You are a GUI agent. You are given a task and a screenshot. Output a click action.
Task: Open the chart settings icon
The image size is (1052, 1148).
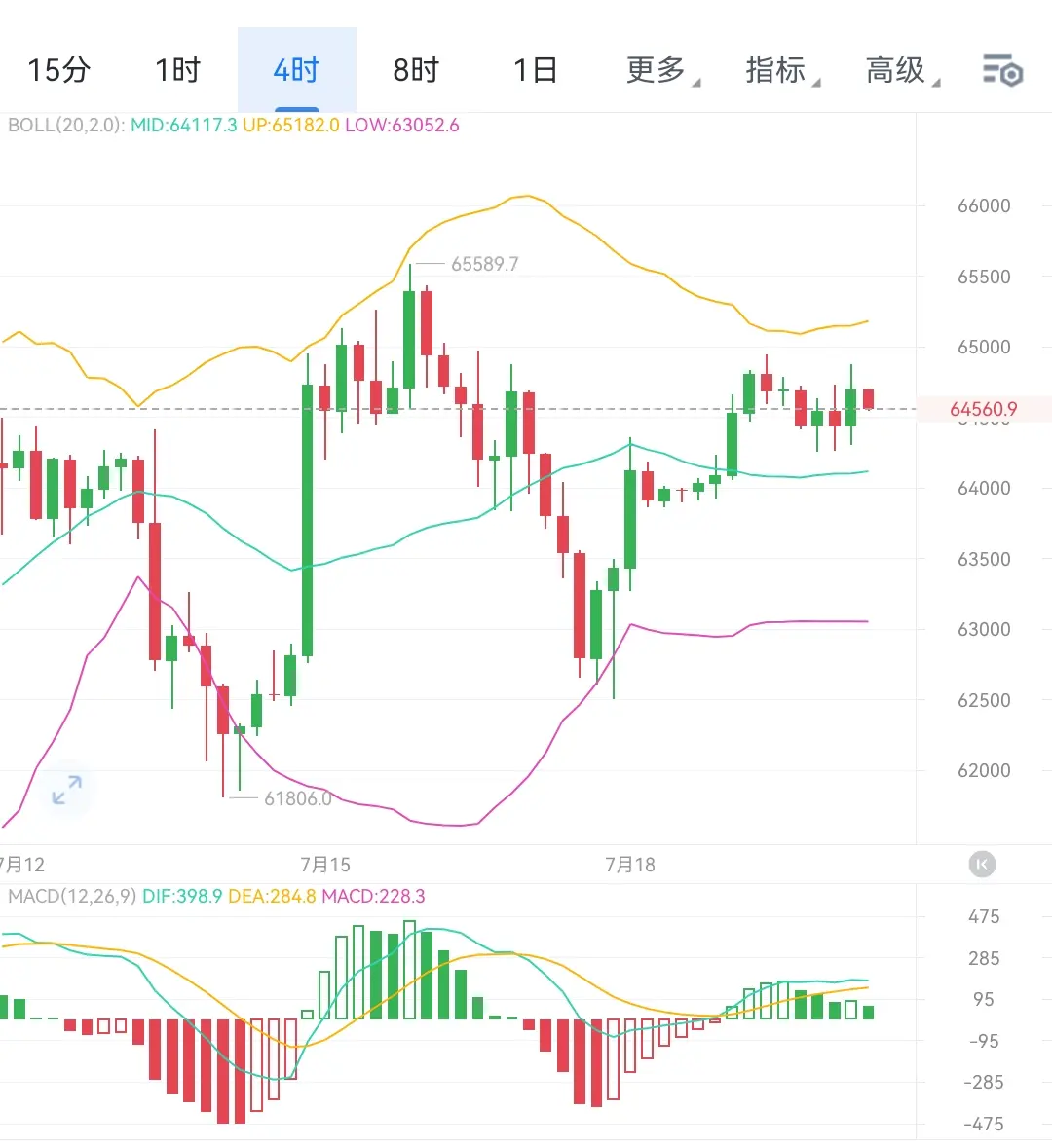1002,70
